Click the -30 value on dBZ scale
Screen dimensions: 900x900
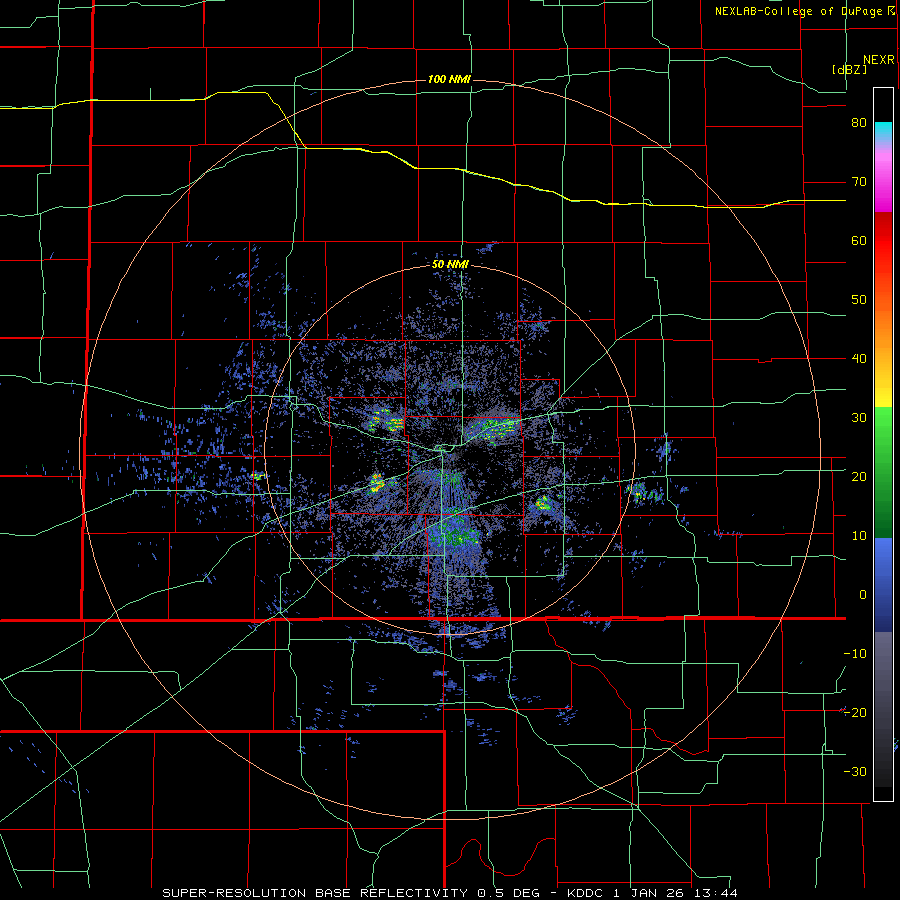coord(855,771)
